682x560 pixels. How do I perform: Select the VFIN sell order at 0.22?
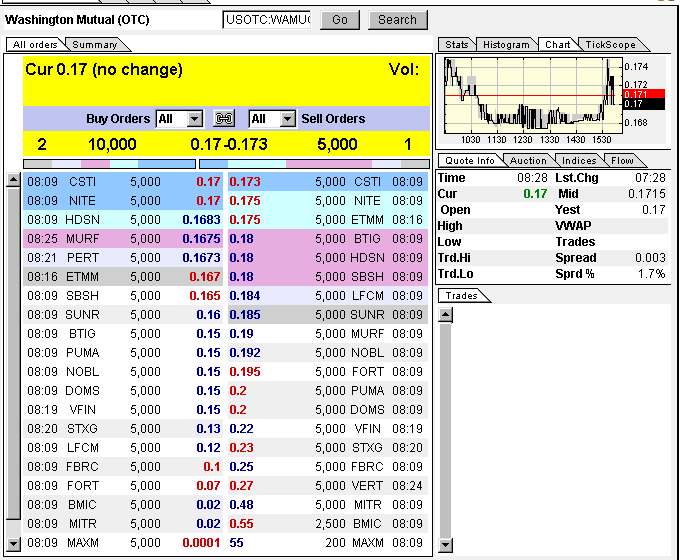click(328, 429)
